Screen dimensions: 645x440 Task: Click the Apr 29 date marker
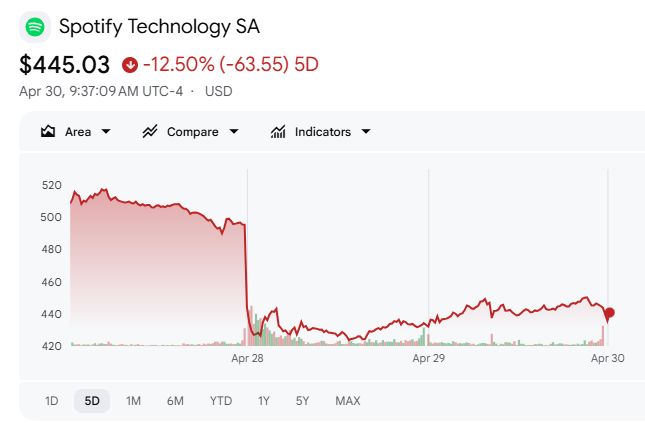tap(428, 357)
